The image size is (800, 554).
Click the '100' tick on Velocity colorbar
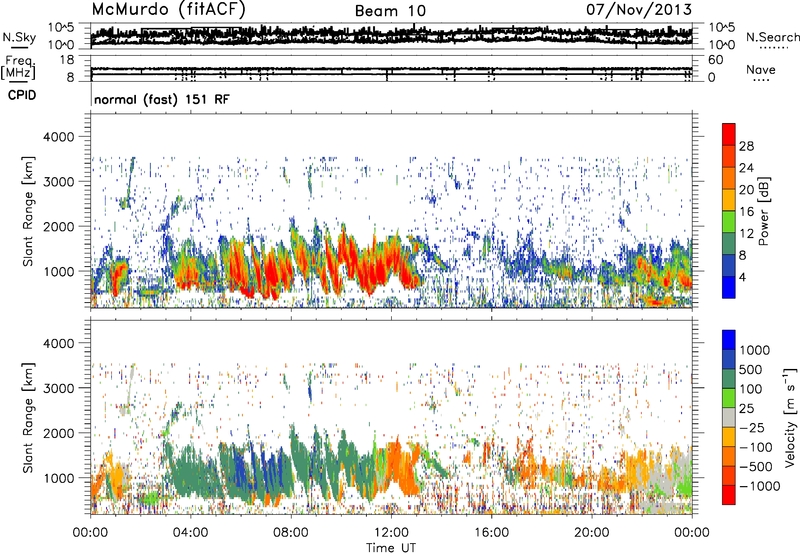tap(750, 389)
